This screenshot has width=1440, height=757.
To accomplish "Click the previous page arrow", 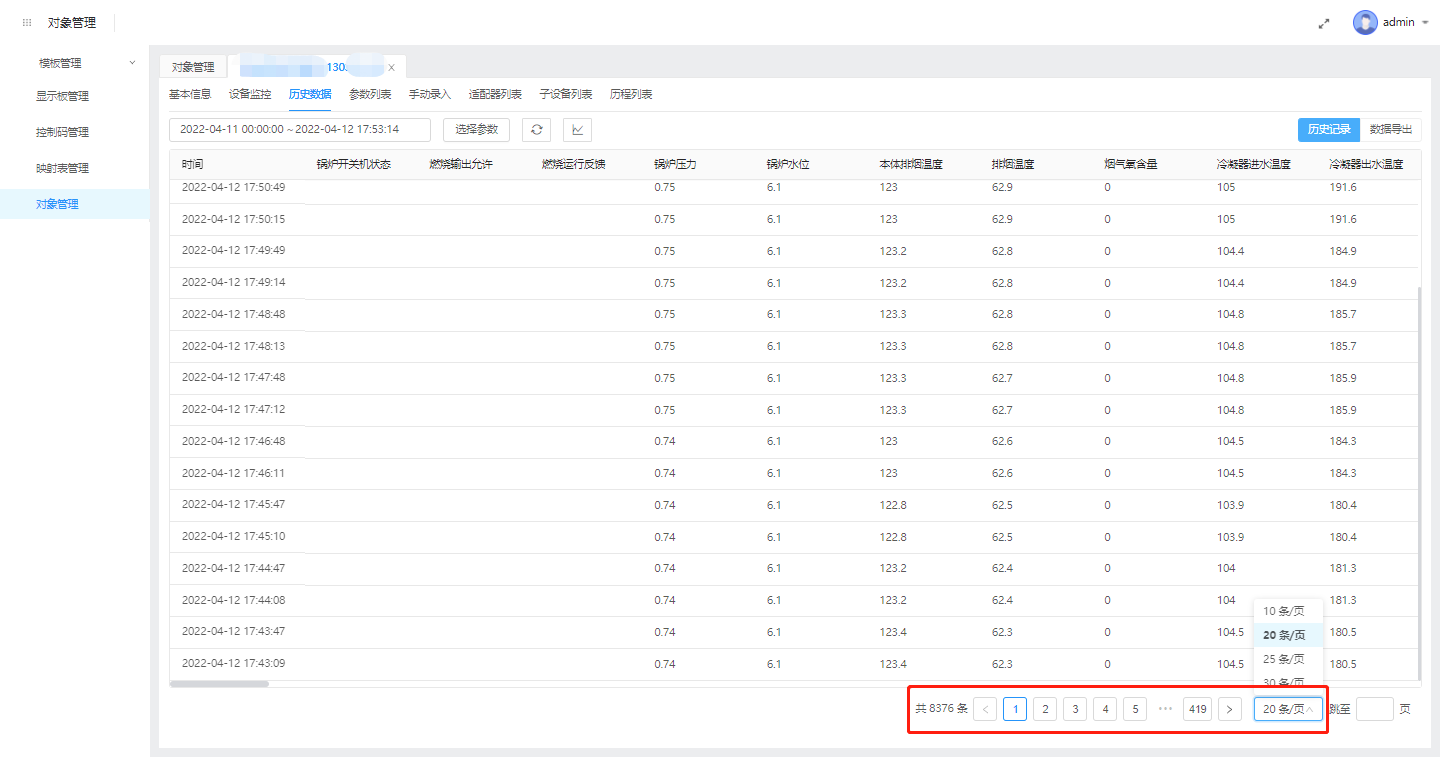I will pyautogui.click(x=985, y=709).
